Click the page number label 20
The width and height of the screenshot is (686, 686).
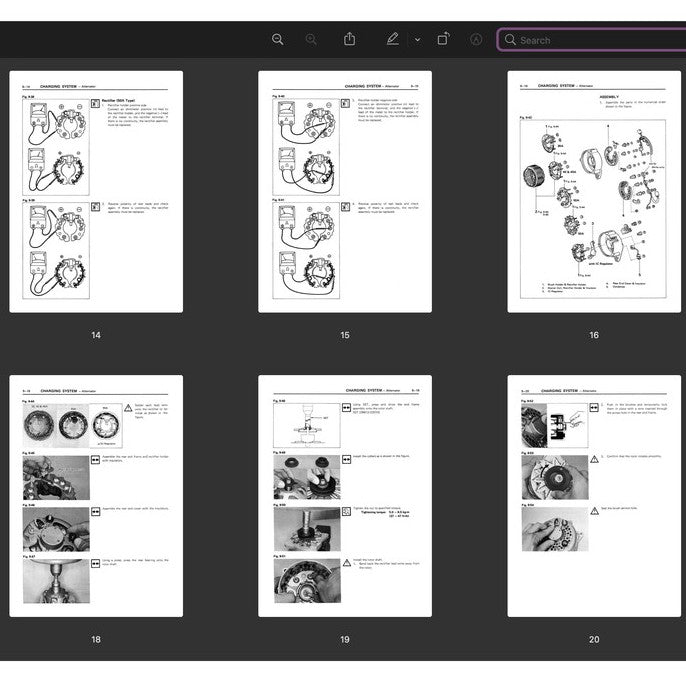[x=594, y=639]
